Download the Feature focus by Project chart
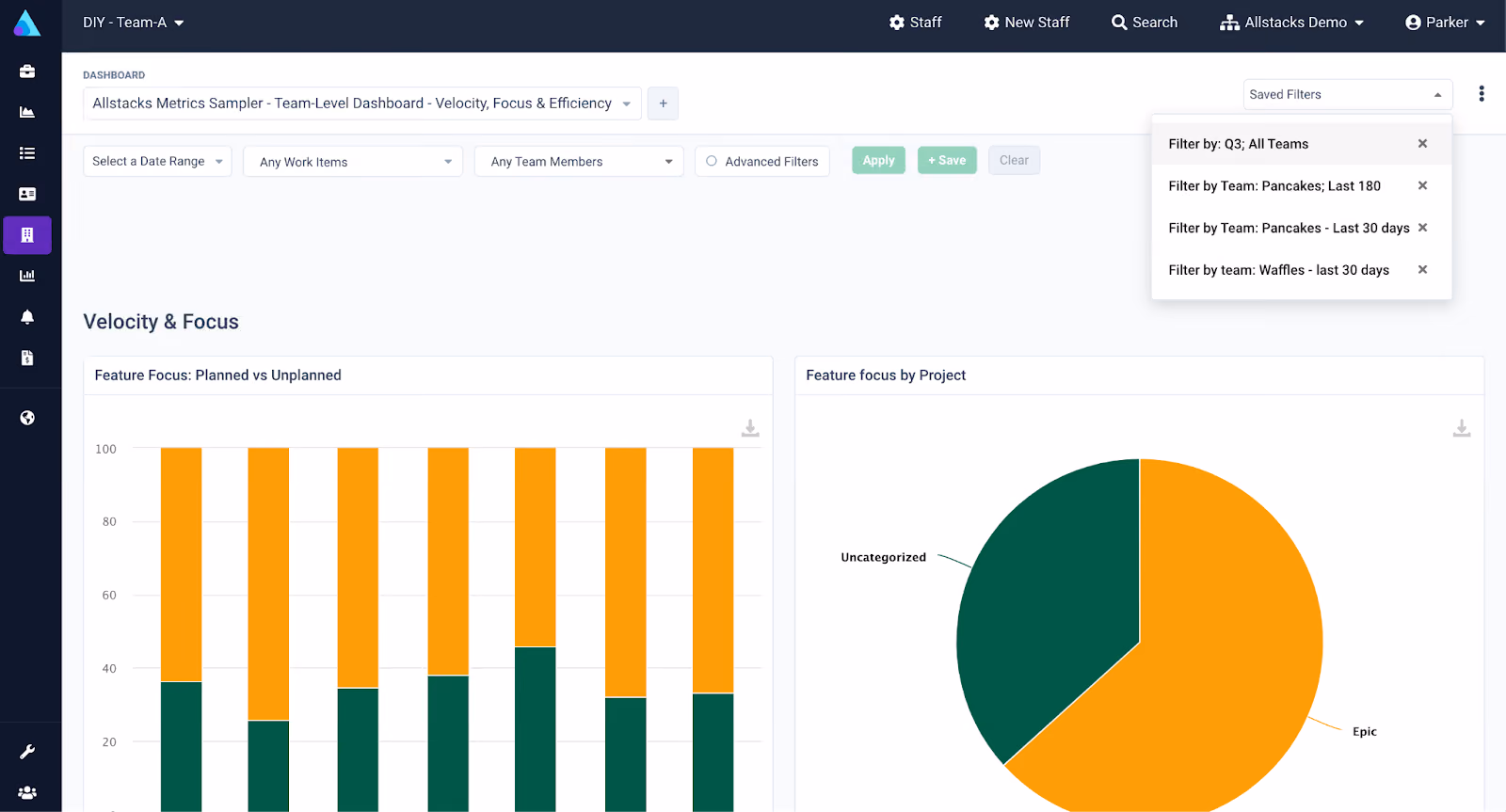1506x812 pixels. (1462, 428)
